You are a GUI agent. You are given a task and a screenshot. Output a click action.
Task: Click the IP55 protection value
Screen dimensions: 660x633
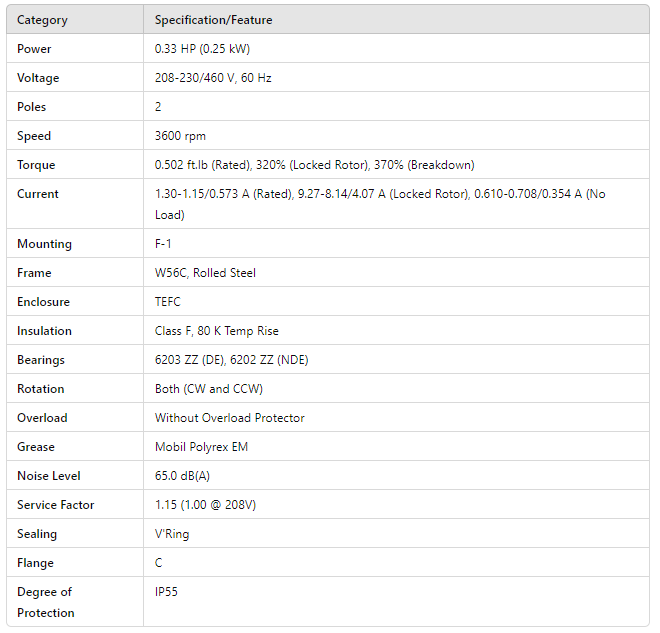[x=167, y=592]
